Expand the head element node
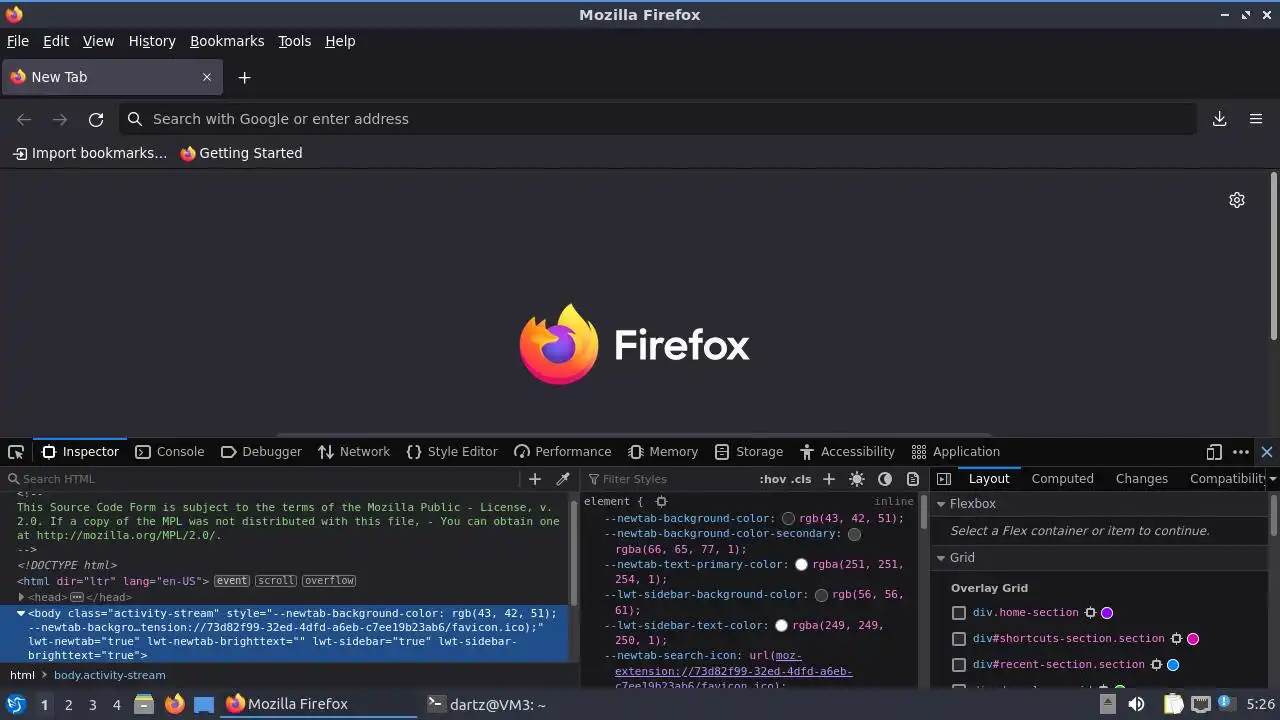Image resolution: width=1280 pixels, height=720 pixels. [x=21, y=597]
